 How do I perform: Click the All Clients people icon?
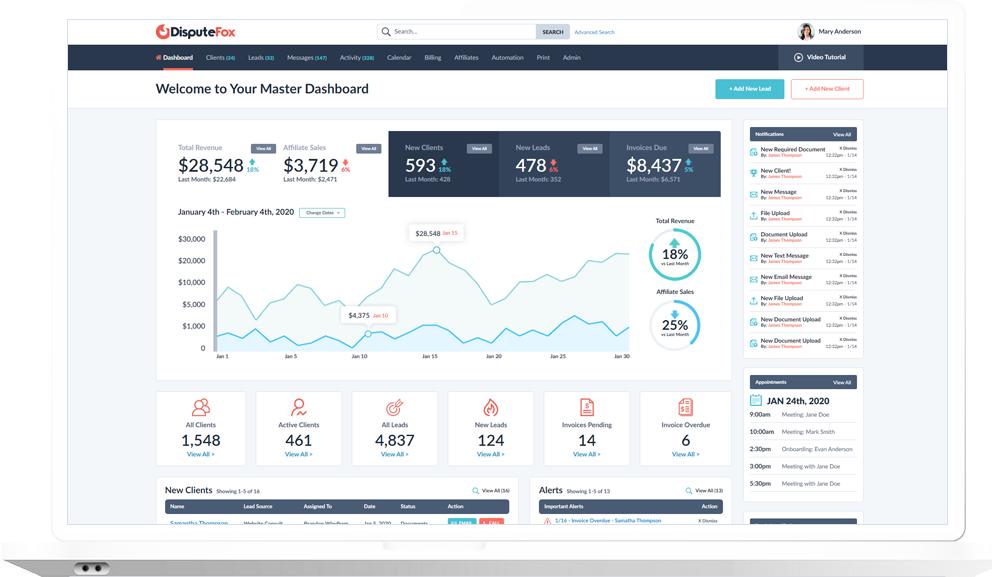point(201,408)
